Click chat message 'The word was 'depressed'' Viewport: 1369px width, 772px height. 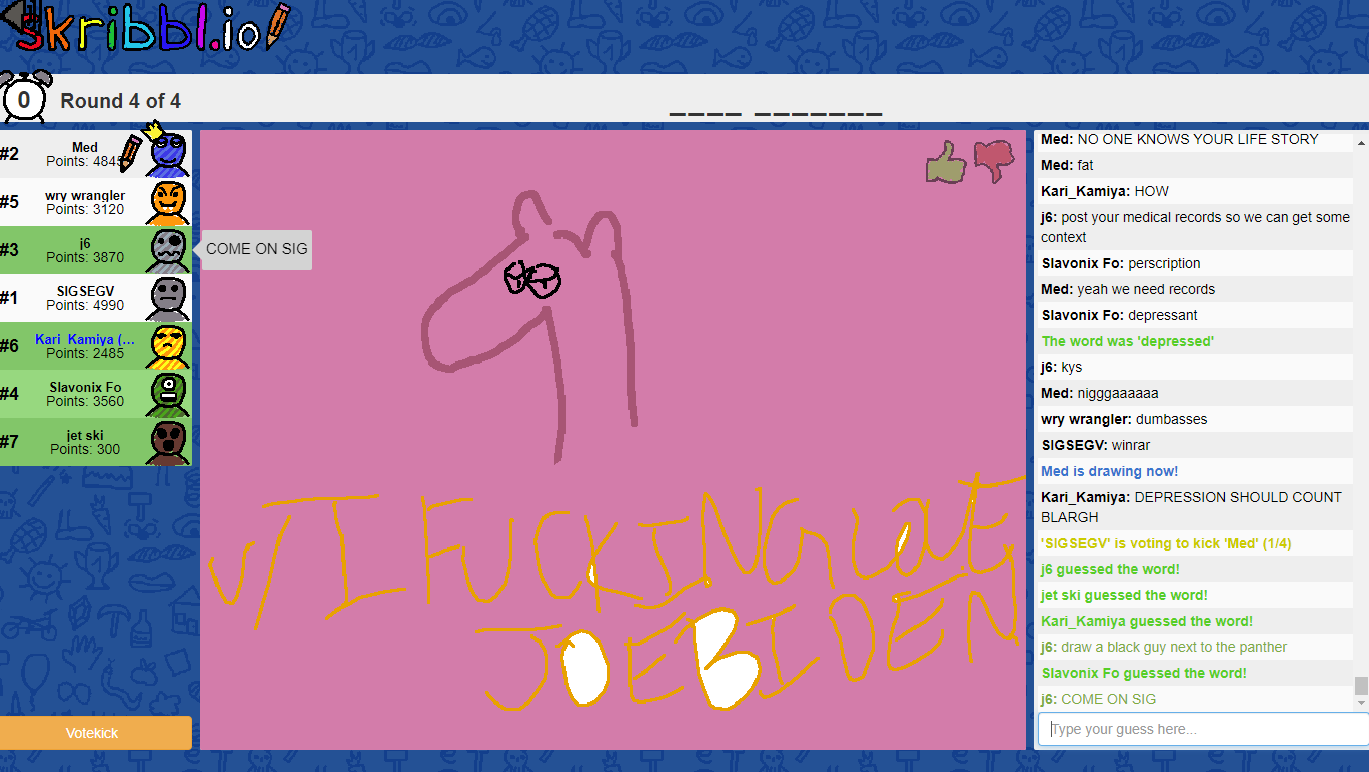[1128, 341]
